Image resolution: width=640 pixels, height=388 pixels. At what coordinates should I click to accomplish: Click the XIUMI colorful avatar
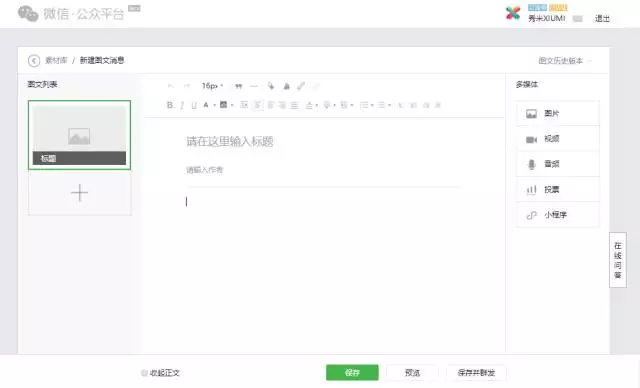[x=513, y=13]
